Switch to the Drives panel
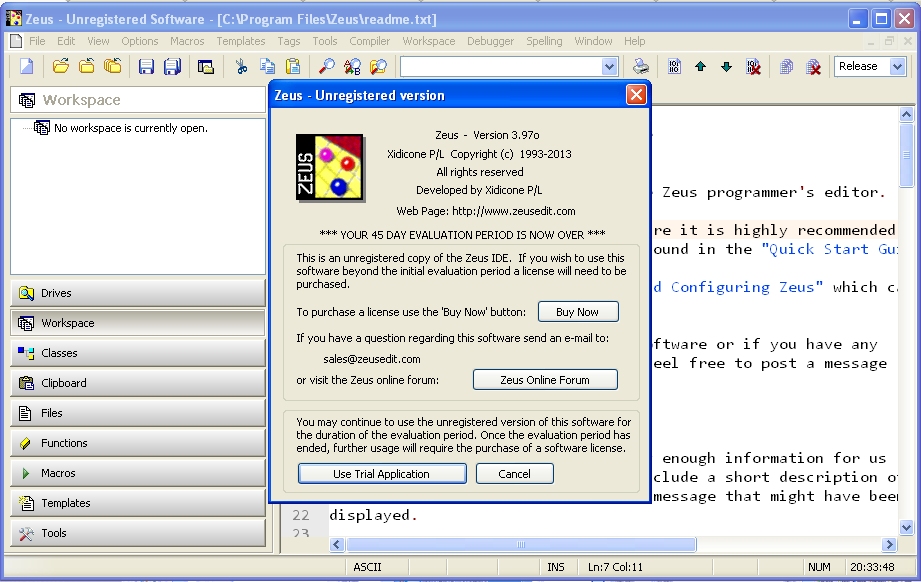921x582 pixels. coord(138,293)
